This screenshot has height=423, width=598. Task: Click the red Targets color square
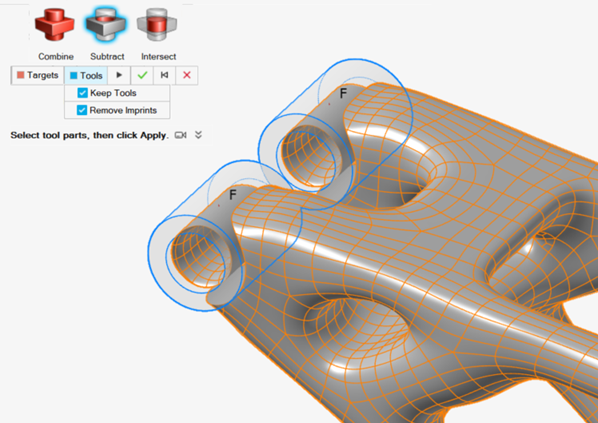pos(21,75)
